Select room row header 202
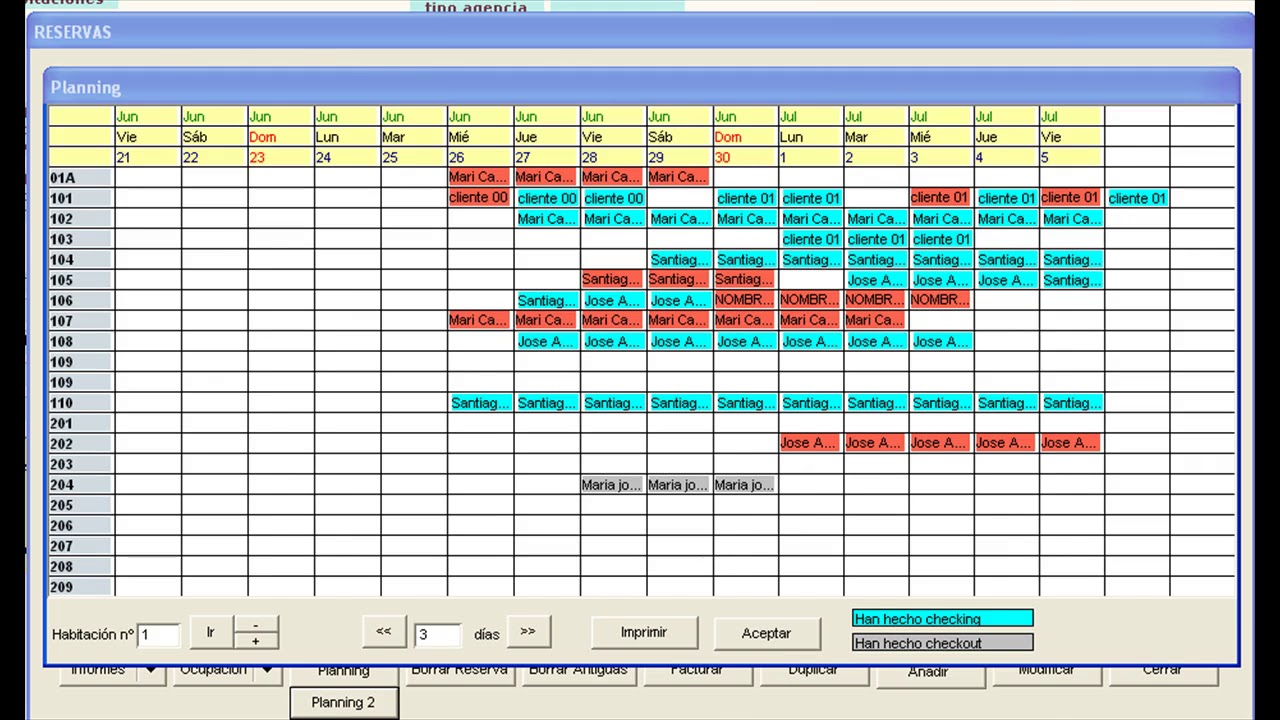Viewport: 1280px width, 720px height. point(80,444)
